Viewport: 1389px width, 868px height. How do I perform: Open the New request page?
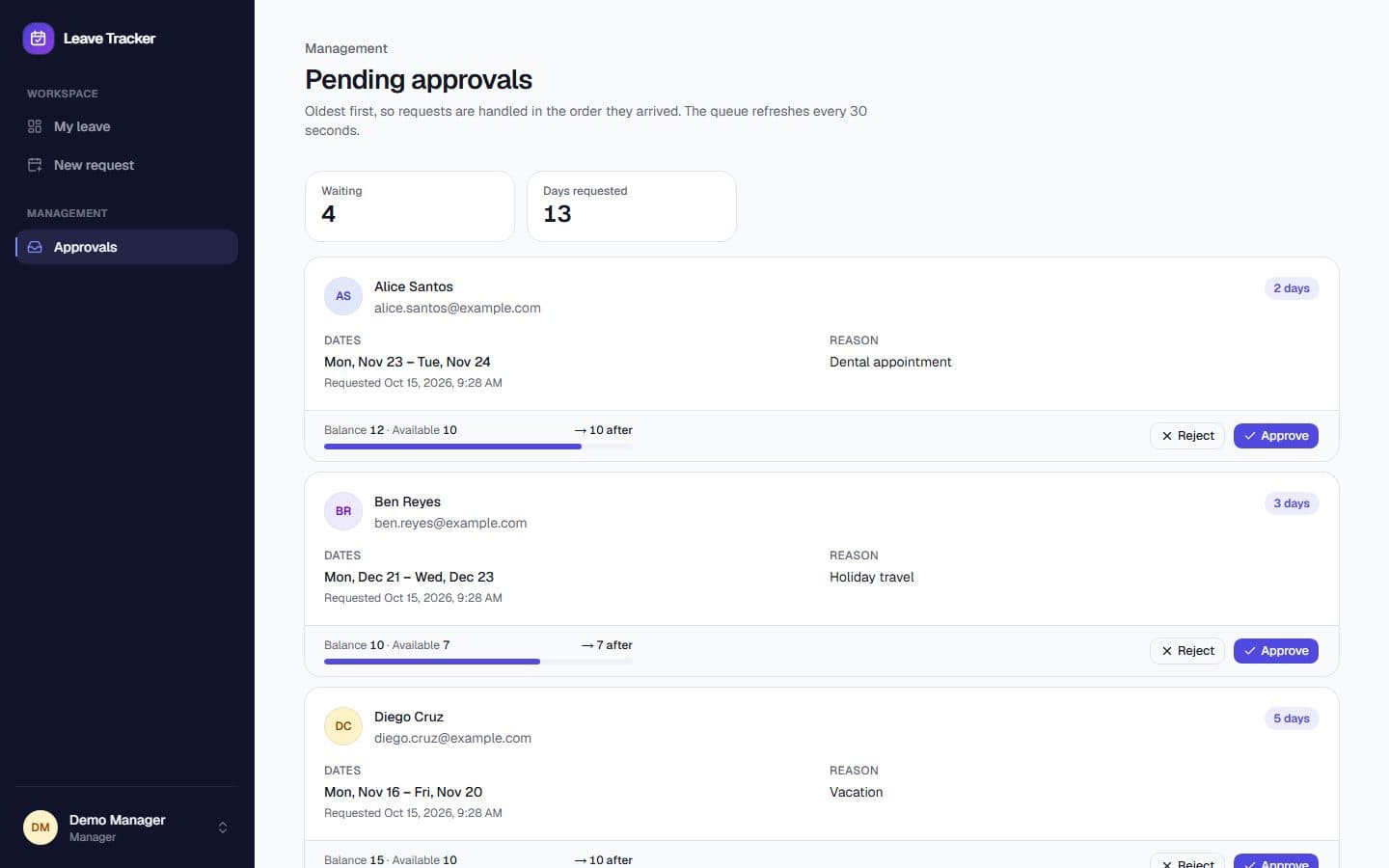[x=126, y=165]
